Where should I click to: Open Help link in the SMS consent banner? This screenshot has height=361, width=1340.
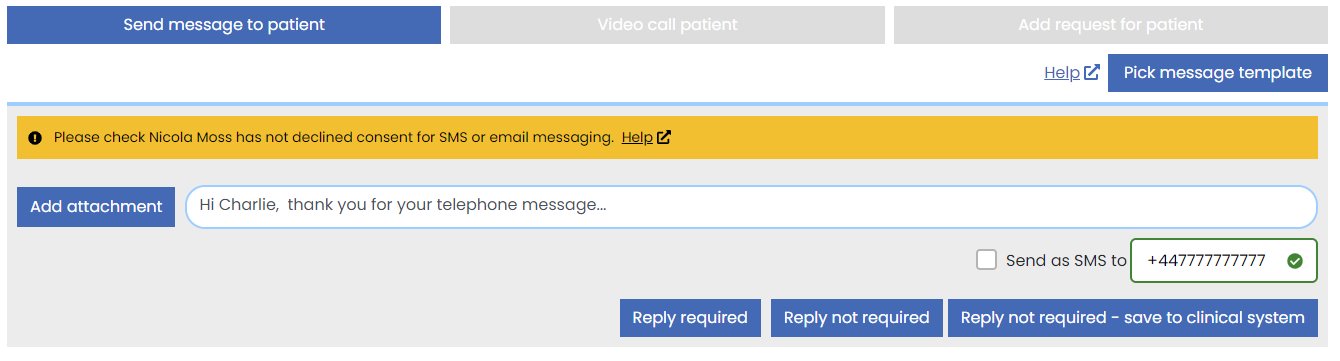click(x=637, y=138)
